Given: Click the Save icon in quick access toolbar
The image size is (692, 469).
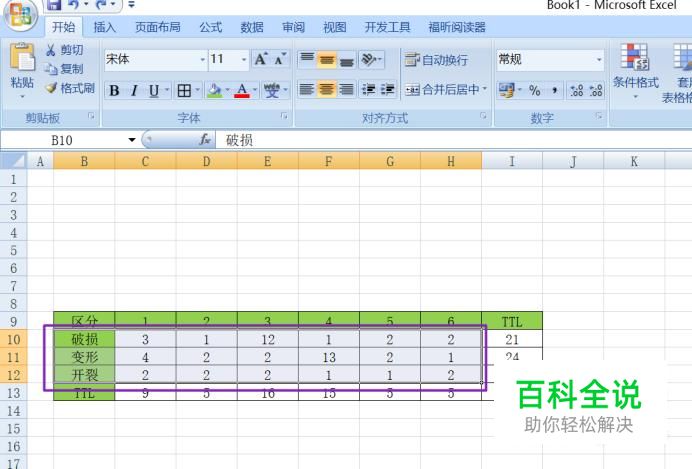Looking at the screenshot, I should [x=54, y=5].
